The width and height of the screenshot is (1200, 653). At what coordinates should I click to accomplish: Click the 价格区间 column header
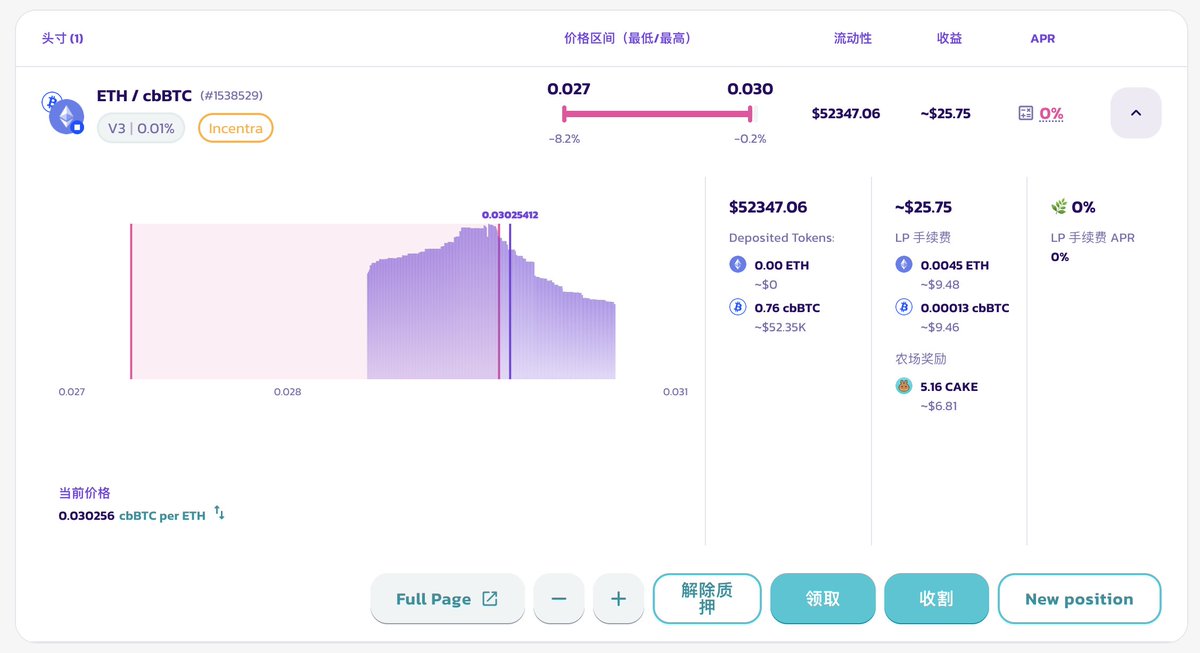click(627, 38)
